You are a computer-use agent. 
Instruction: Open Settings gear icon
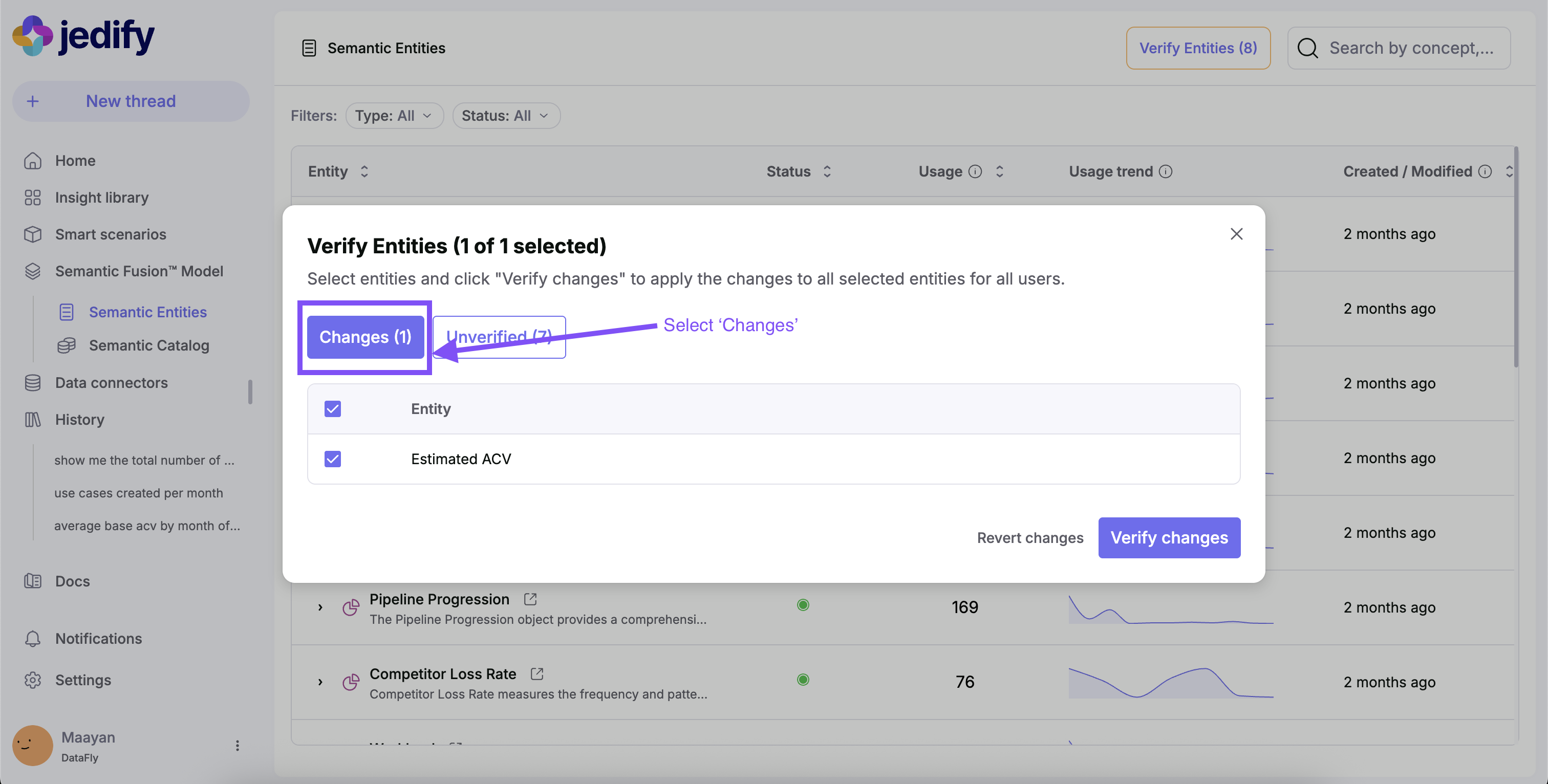coord(32,680)
